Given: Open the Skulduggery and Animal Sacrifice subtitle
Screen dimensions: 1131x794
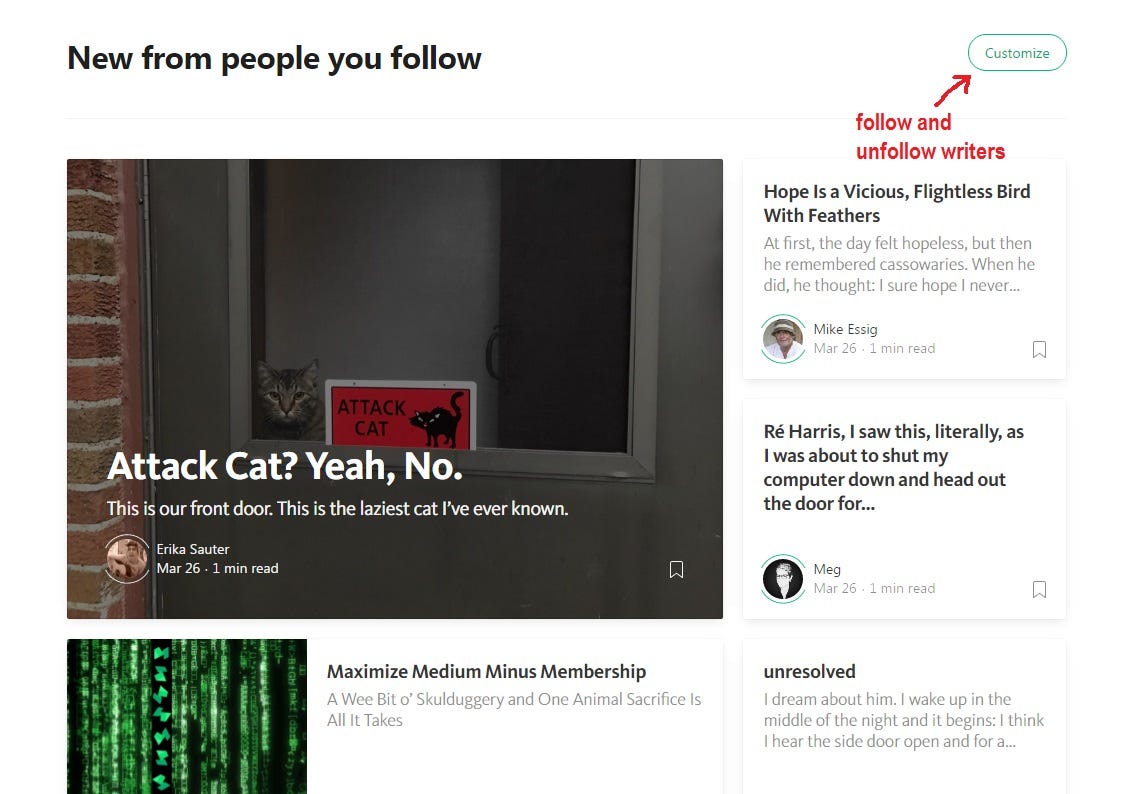Looking at the screenshot, I should (514, 710).
